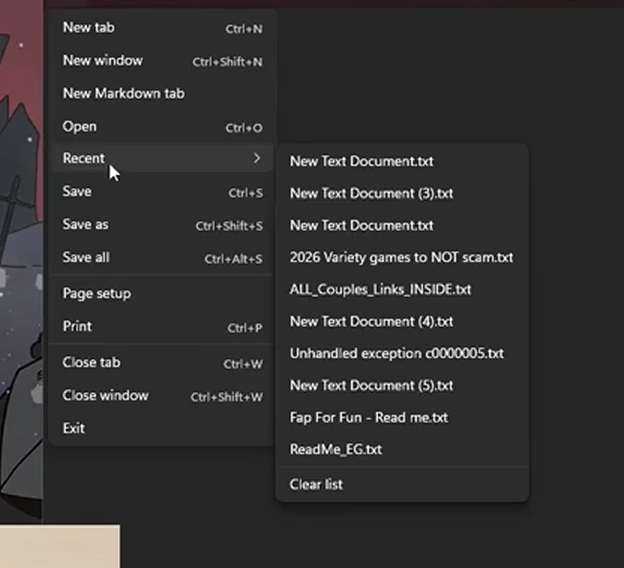Open recent file Unhandled exception c0000005.txt
The image size is (624, 568).
click(x=402, y=353)
